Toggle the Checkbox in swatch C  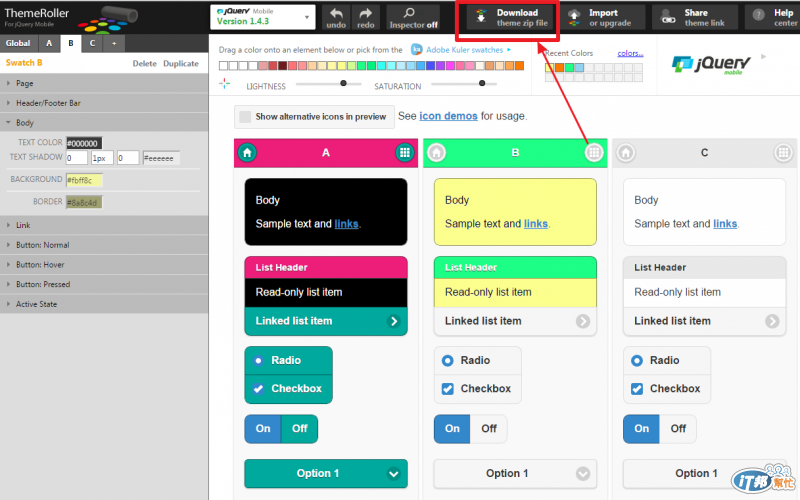[667, 389]
